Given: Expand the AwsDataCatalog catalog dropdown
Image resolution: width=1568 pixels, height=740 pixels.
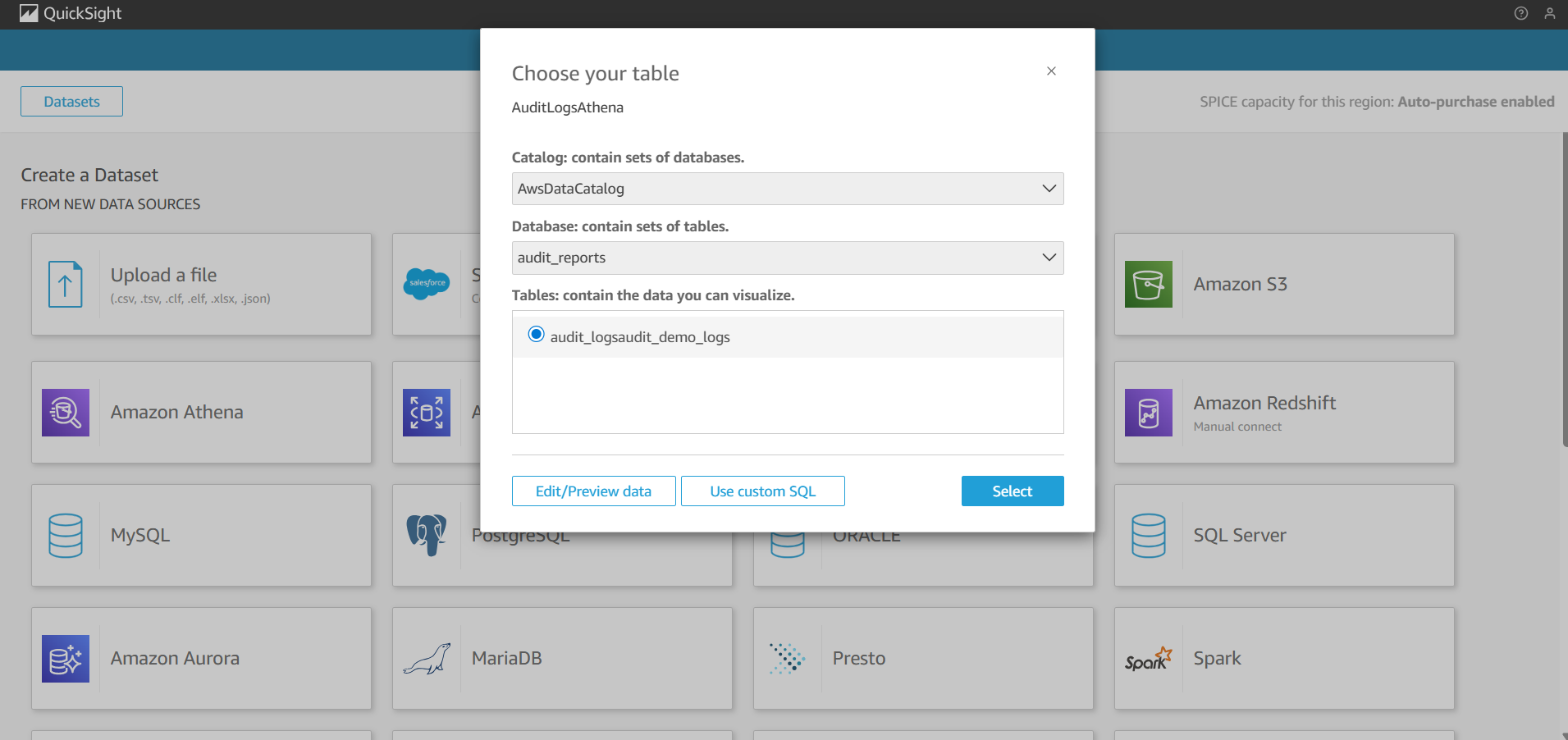Looking at the screenshot, I should point(788,189).
